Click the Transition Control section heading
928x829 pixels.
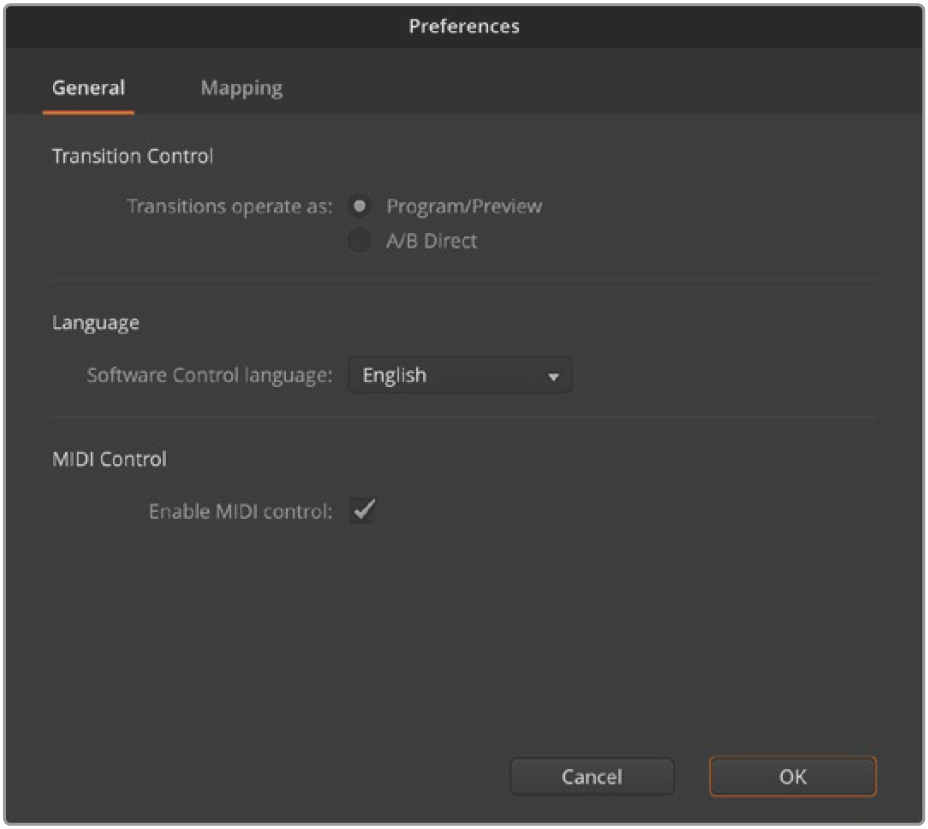[133, 156]
